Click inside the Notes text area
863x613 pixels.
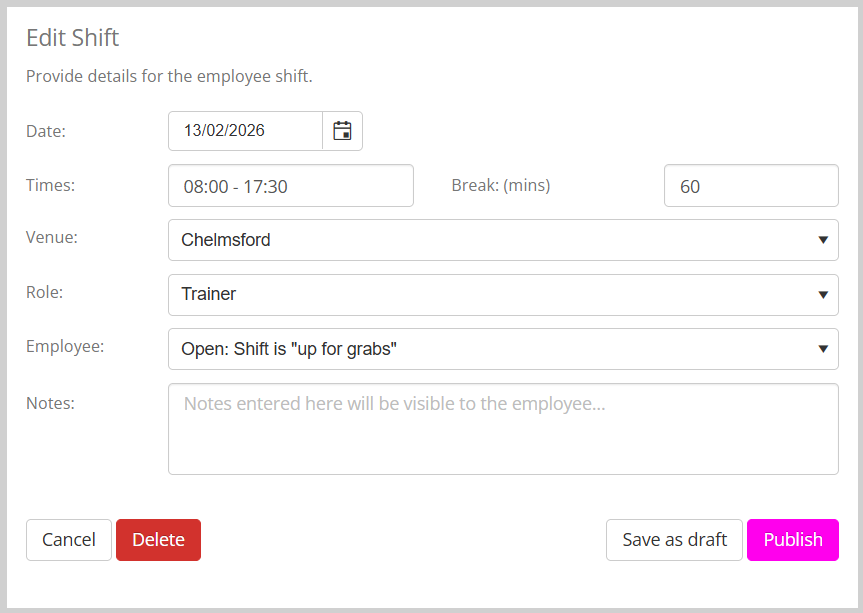(502, 429)
